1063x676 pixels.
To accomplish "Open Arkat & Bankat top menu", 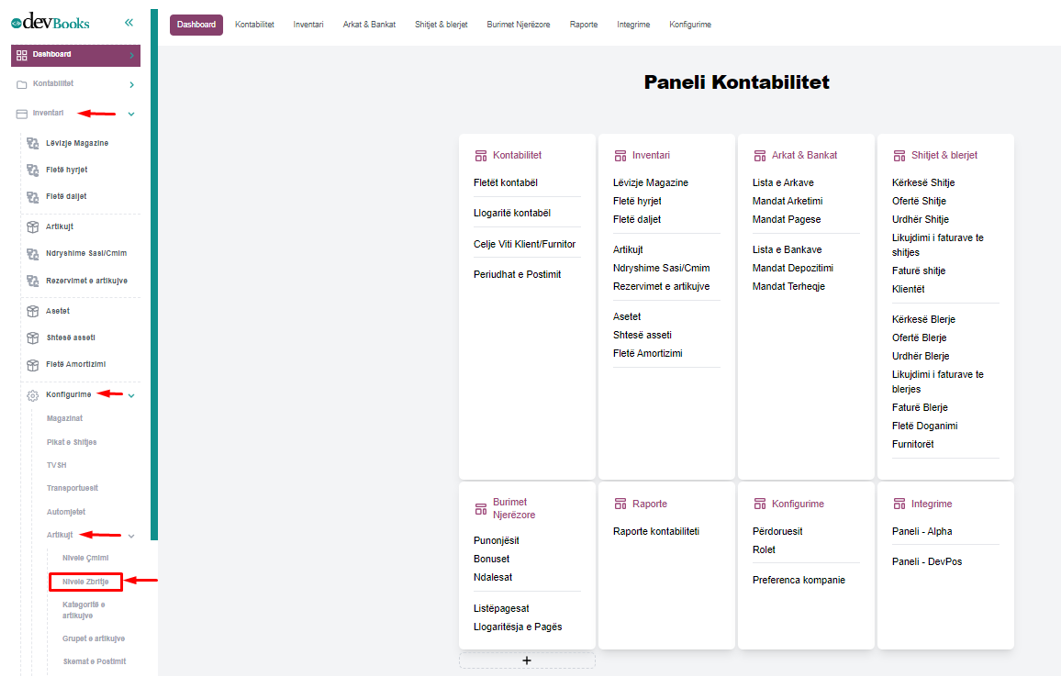I will pyautogui.click(x=369, y=24).
